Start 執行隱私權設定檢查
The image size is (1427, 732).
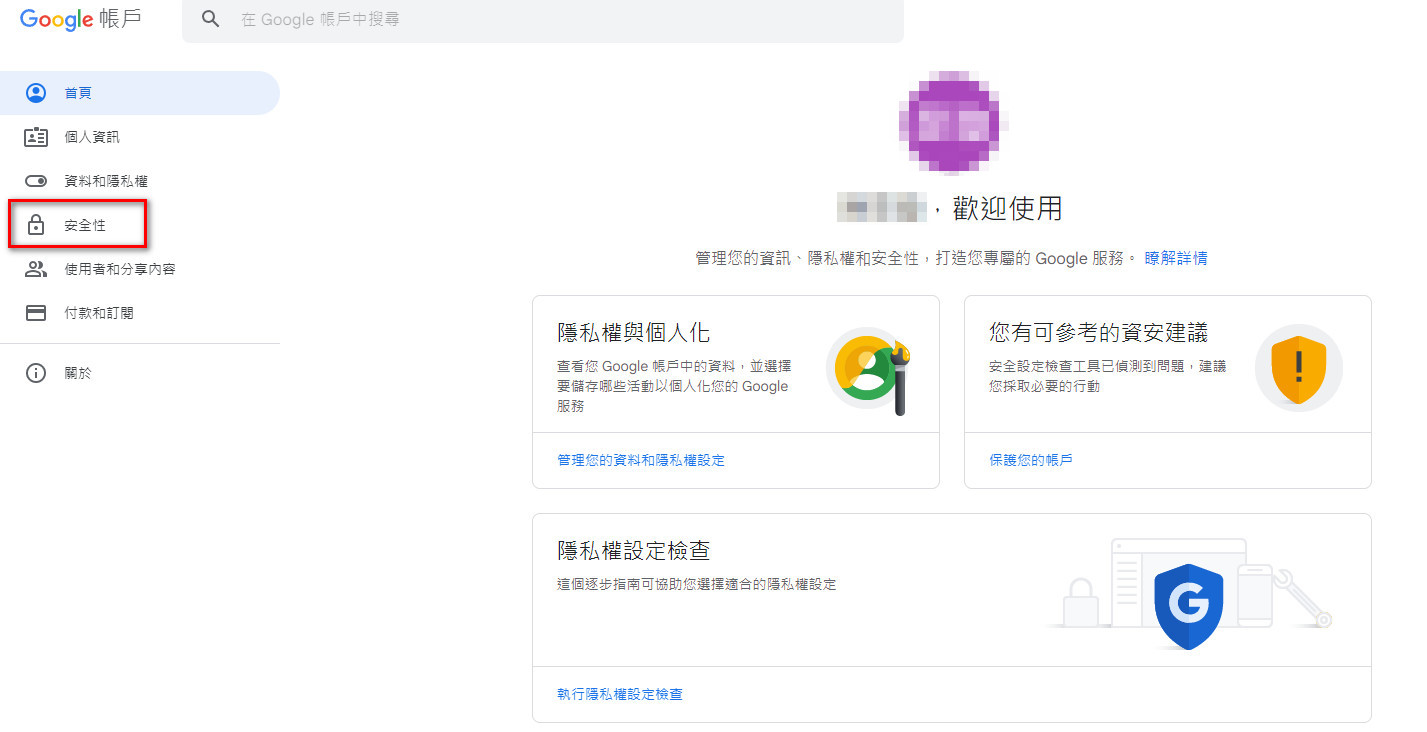tap(619, 693)
